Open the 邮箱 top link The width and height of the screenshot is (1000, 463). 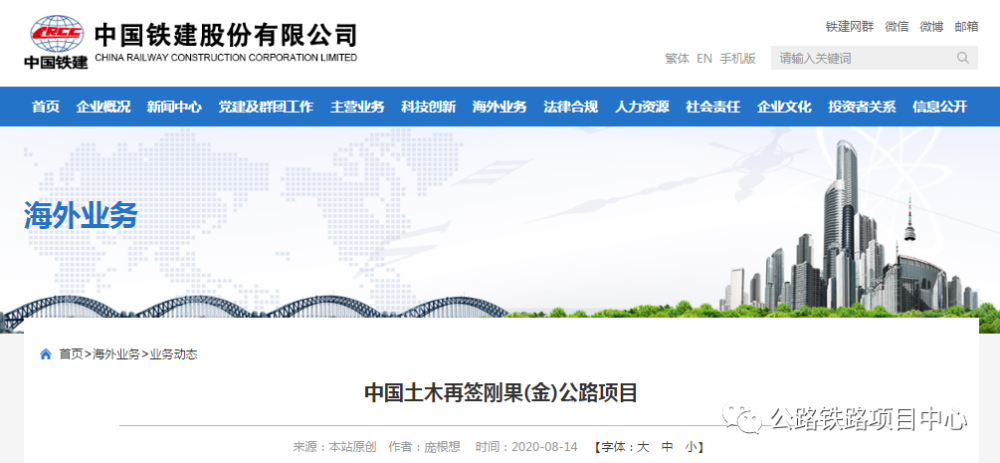(966, 27)
